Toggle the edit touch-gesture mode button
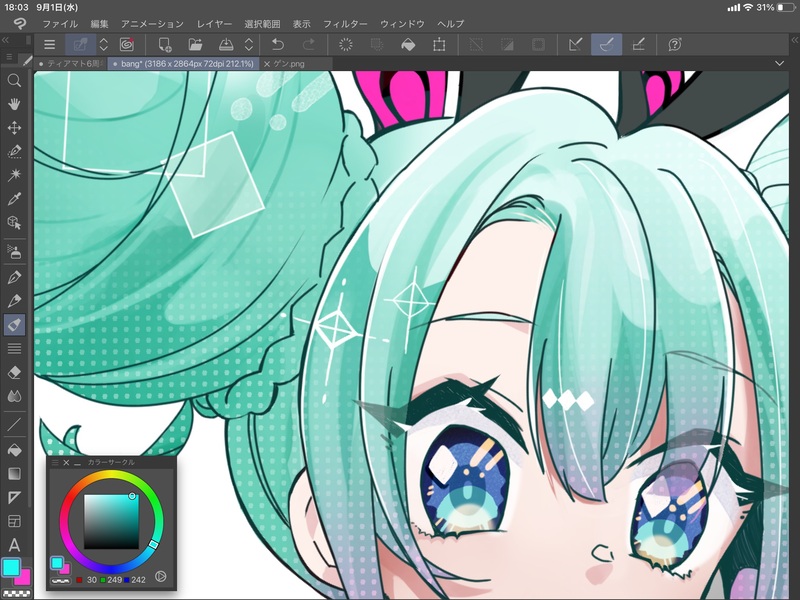 (81, 45)
